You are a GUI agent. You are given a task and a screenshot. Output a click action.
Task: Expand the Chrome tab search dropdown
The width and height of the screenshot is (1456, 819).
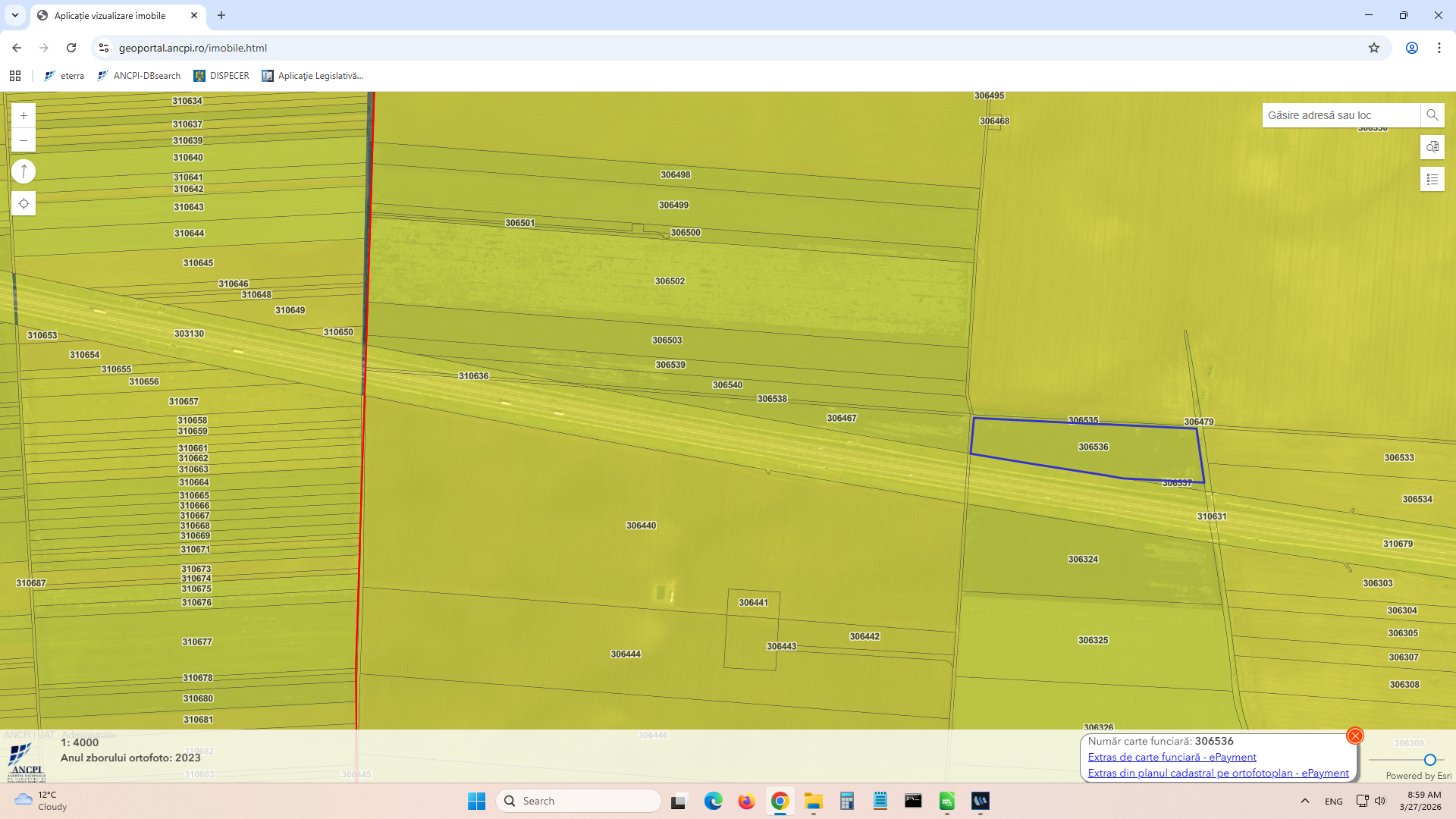(14, 15)
